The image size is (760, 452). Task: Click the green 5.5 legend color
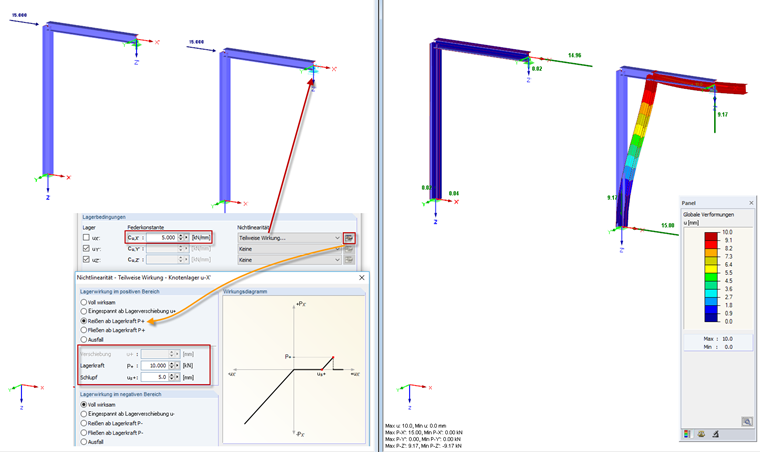coord(711,277)
